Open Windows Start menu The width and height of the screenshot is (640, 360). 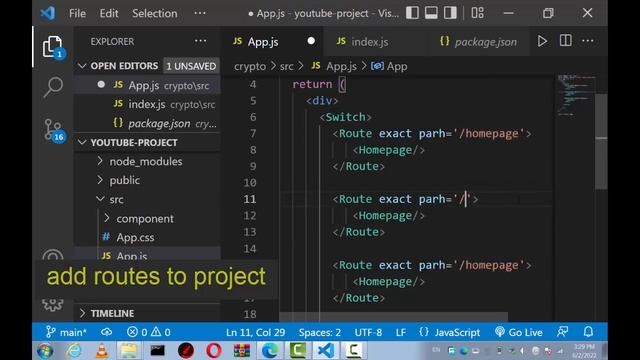click(x=44, y=351)
